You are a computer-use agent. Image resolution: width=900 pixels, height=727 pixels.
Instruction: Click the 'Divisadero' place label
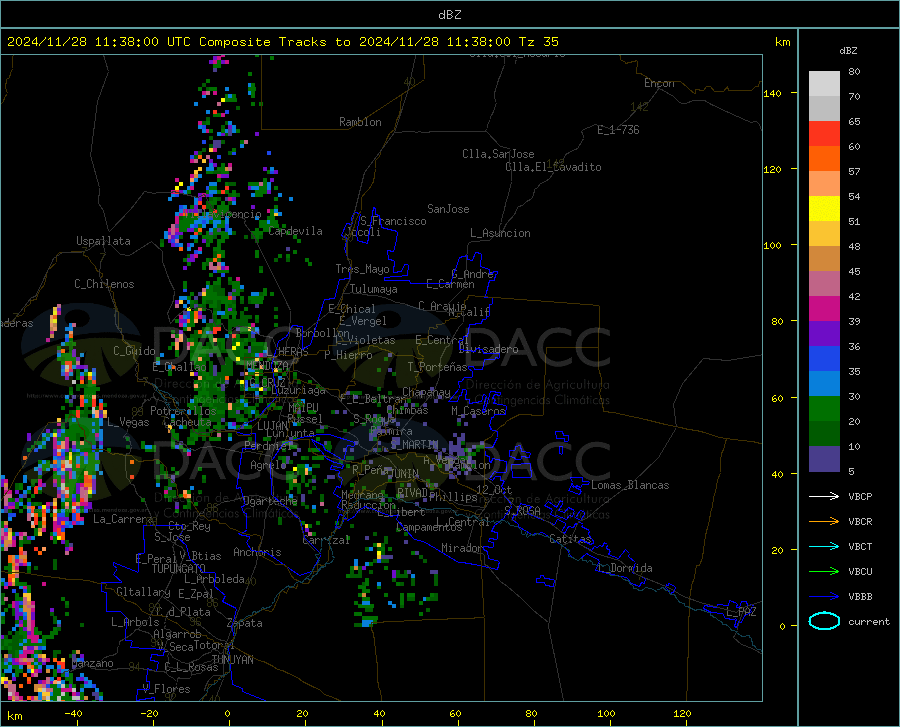[x=488, y=349]
